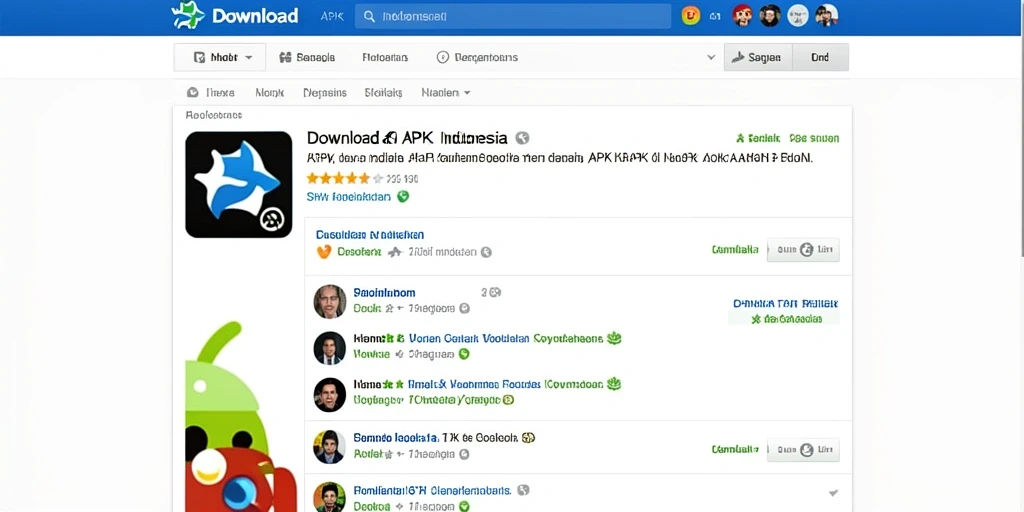Switch to the Sanaola tab

click(x=307, y=57)
